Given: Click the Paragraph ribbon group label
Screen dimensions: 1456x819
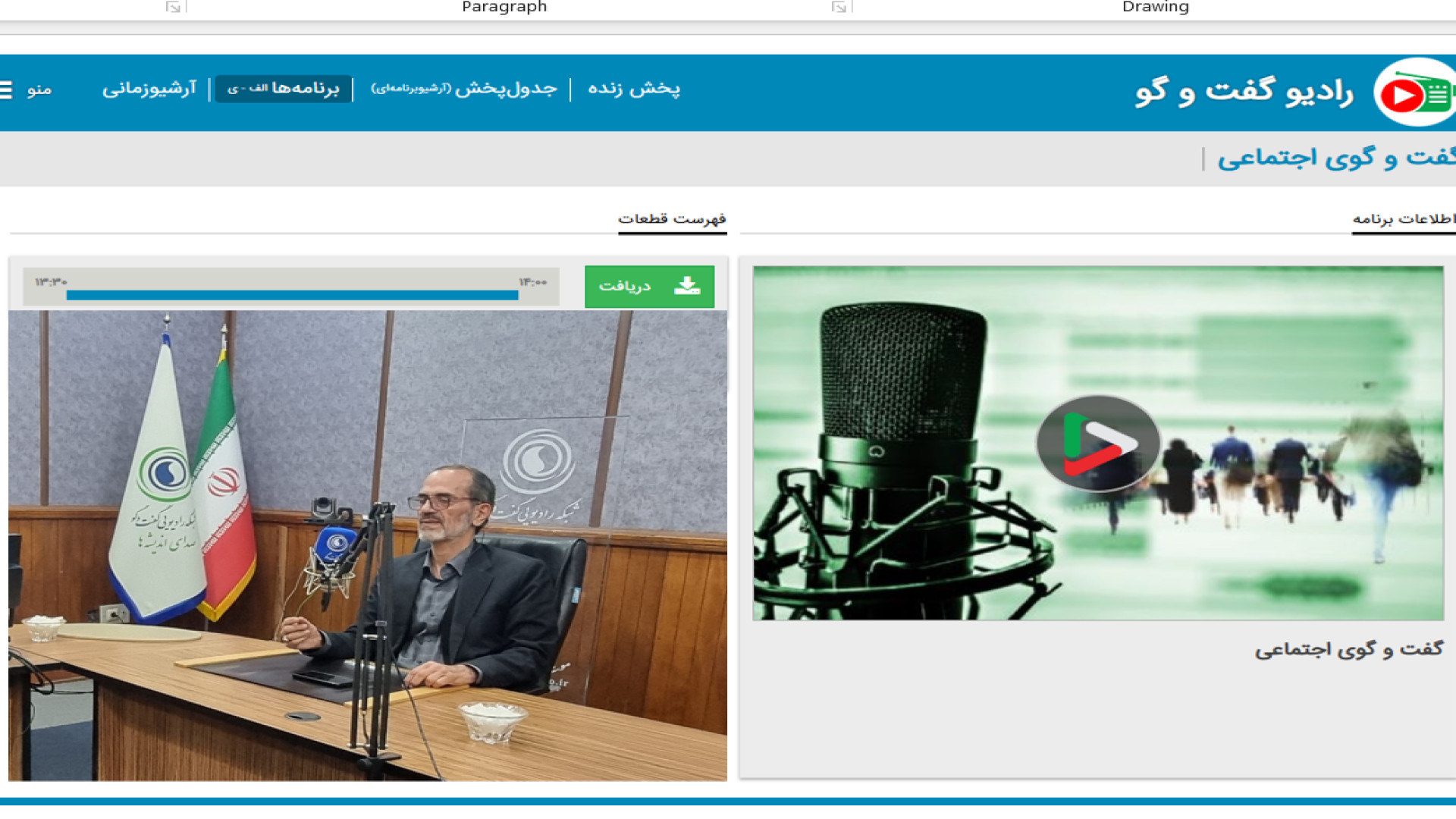Looking at the screenshot, I should pyautogui.click(x=504, y=7).
